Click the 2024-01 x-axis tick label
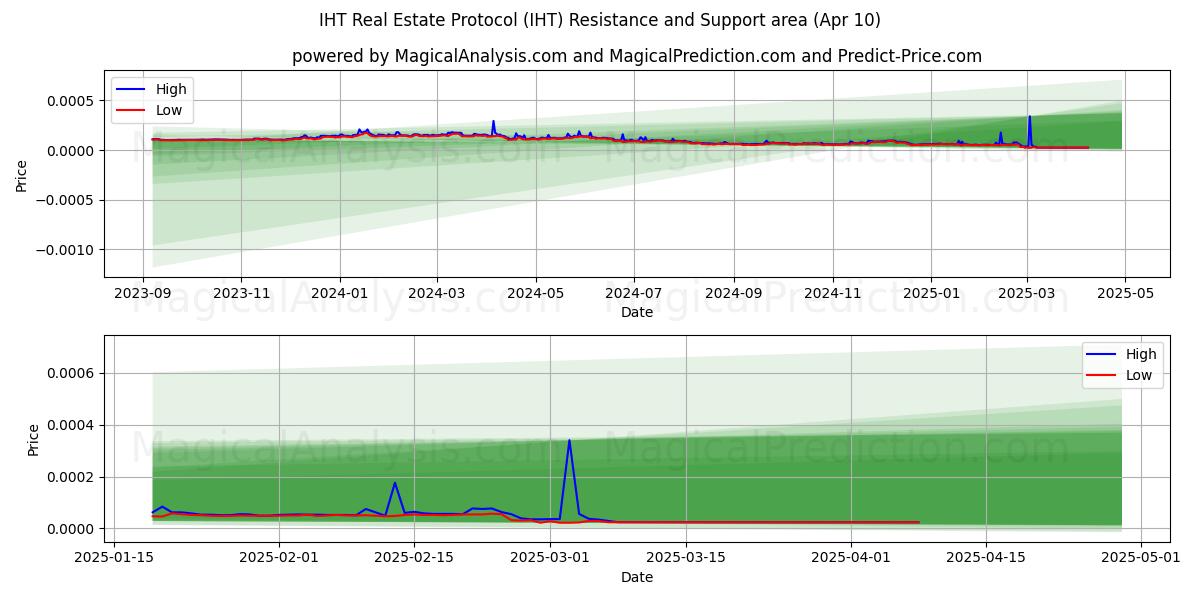Screen dimensions: 1200x600 pos(340,293)
